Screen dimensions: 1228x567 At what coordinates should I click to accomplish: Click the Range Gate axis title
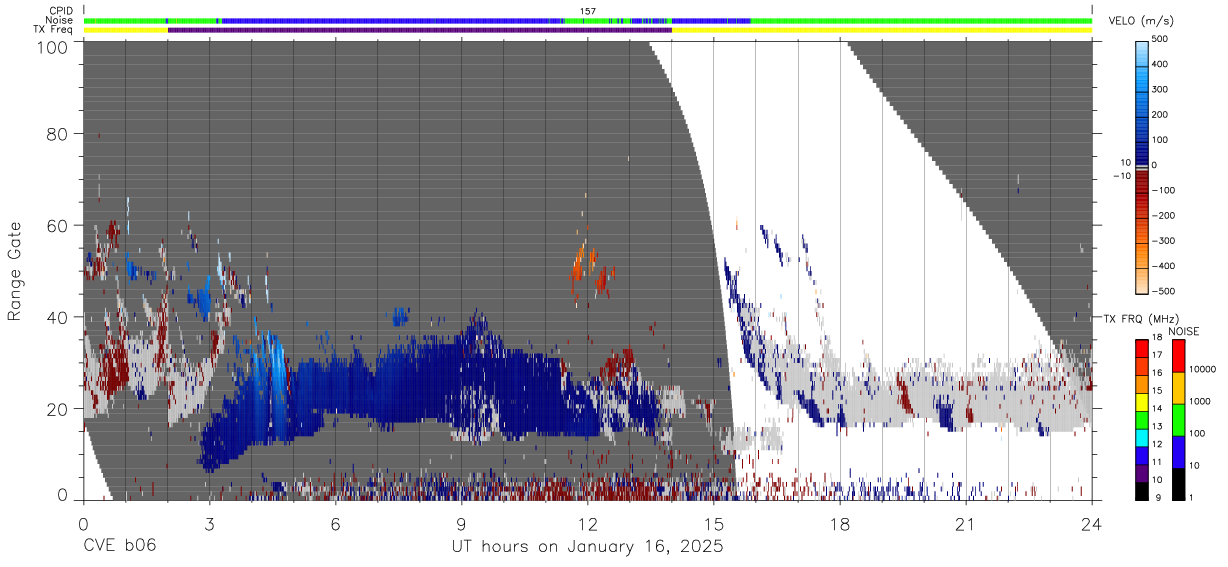(16, 271)
